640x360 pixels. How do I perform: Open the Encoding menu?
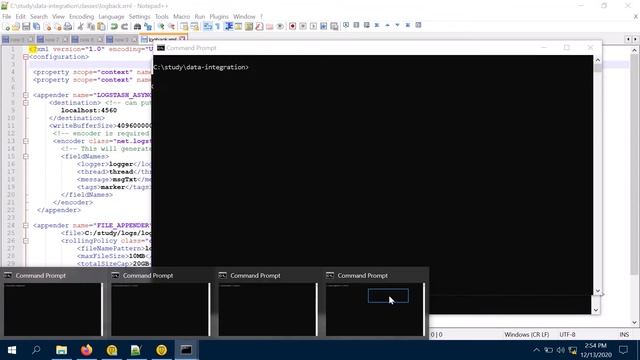point(81,16)
